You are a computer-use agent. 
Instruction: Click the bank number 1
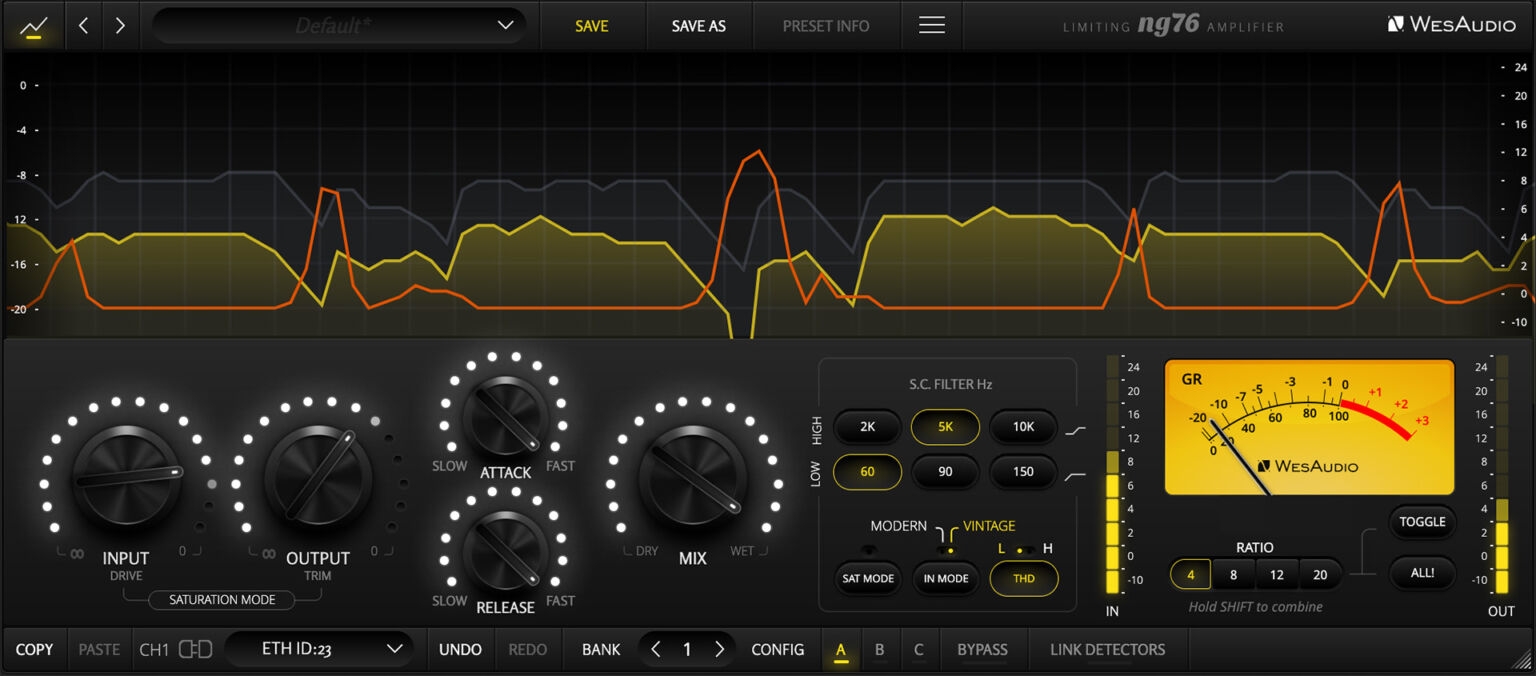[687, 650]
